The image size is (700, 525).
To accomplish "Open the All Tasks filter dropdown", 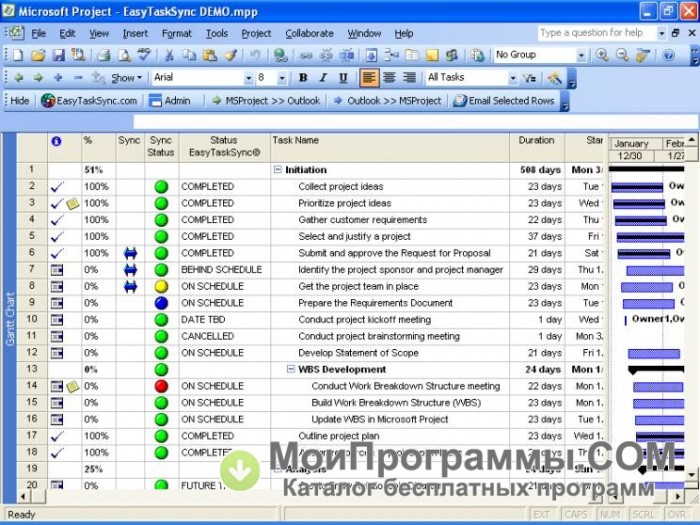I will 512,78.
